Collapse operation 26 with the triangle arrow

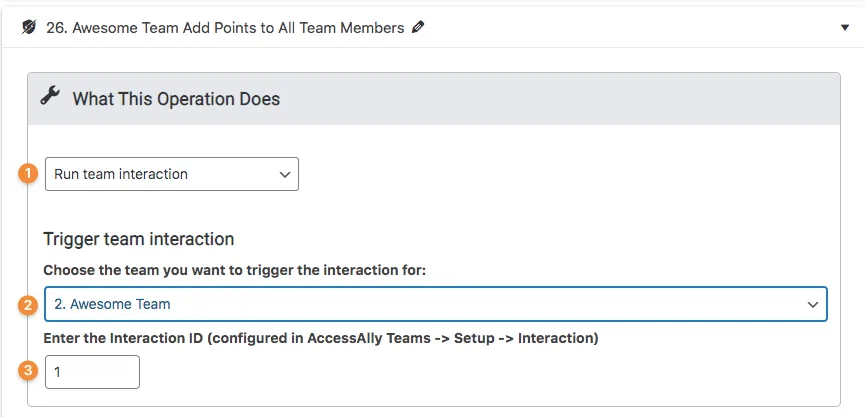coord(845,28)
